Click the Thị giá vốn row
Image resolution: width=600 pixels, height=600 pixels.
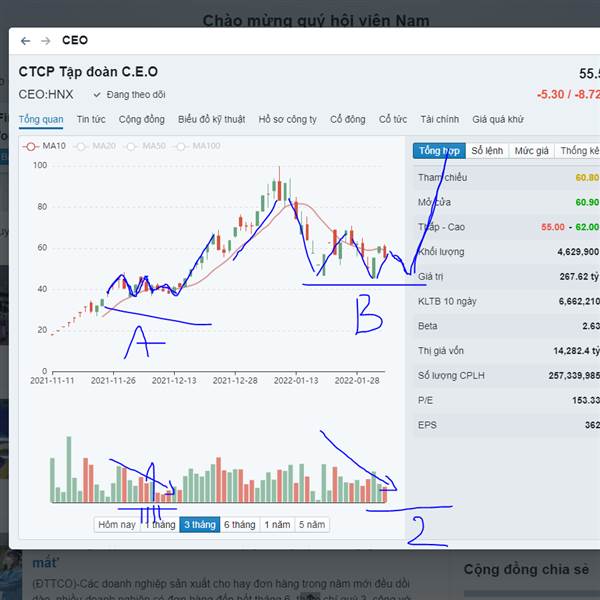pyautogui.click(x=507, y=351)
